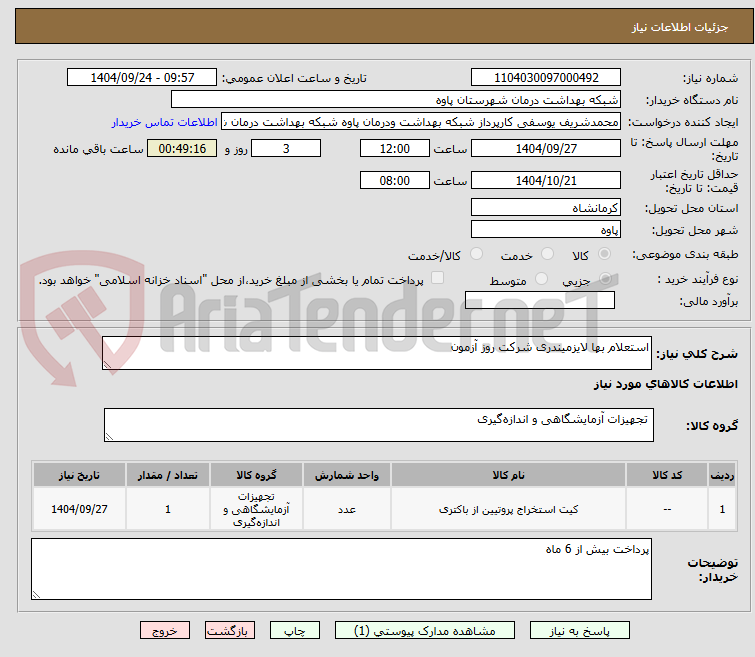
Task: Select the کالا/خدمت radio button
Action: click(476, 254)
